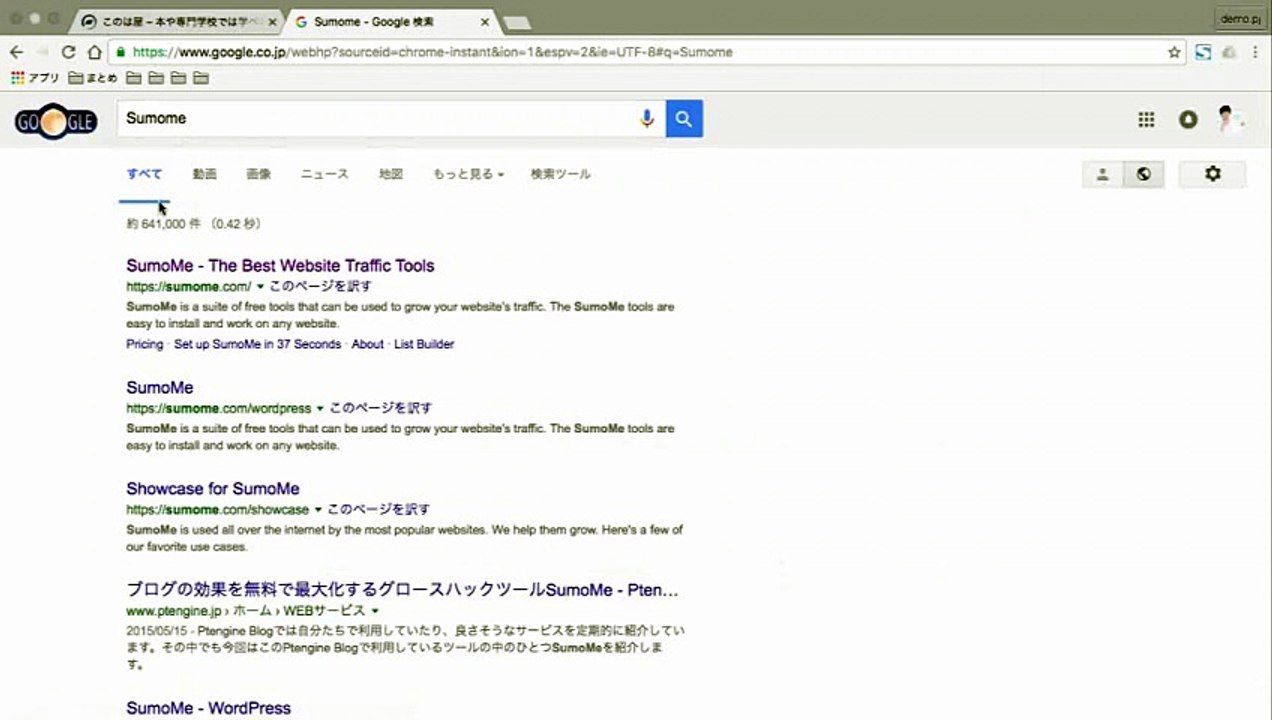Open the SumoMe - WordPress result

point(209,708)
